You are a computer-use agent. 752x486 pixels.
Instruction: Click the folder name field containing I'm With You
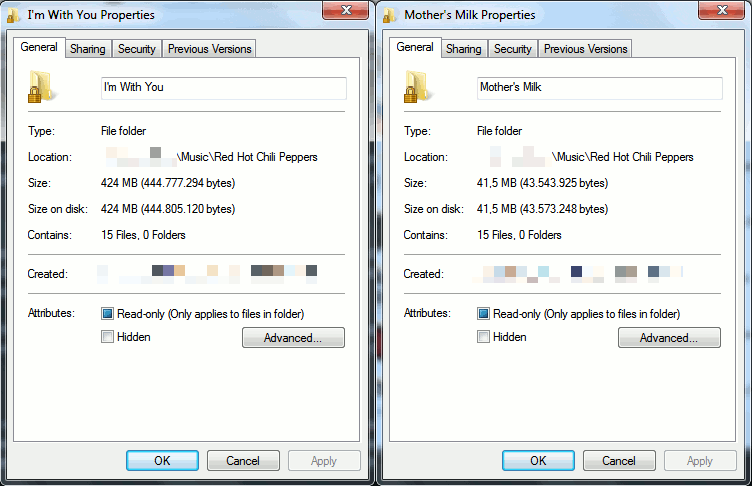pyautogui.click(x=223, y=88)
